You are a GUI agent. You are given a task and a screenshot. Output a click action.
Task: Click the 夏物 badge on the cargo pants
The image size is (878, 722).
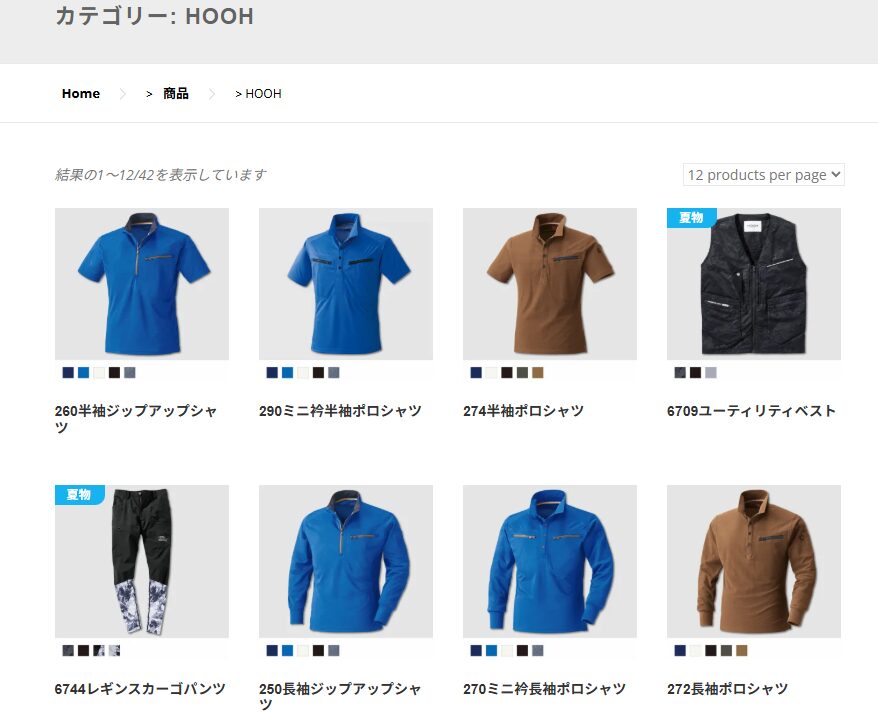(x=79, y=495)
